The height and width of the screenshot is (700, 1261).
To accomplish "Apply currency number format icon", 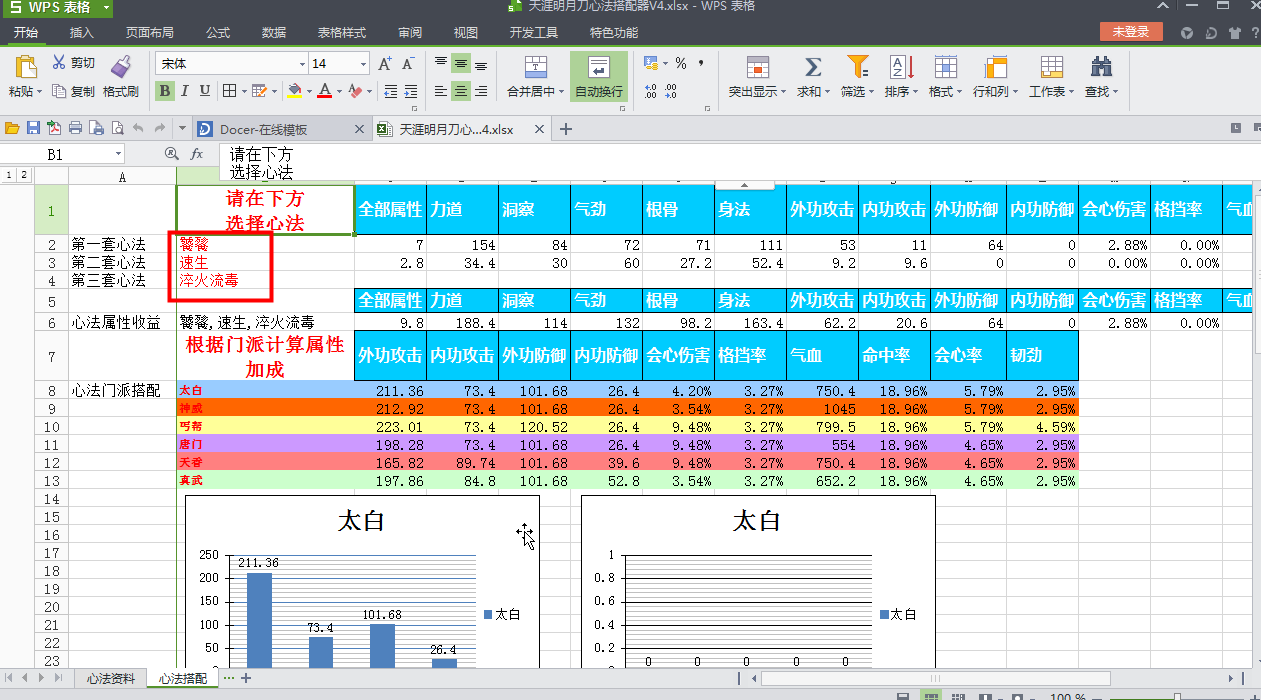I will point(653,63).
